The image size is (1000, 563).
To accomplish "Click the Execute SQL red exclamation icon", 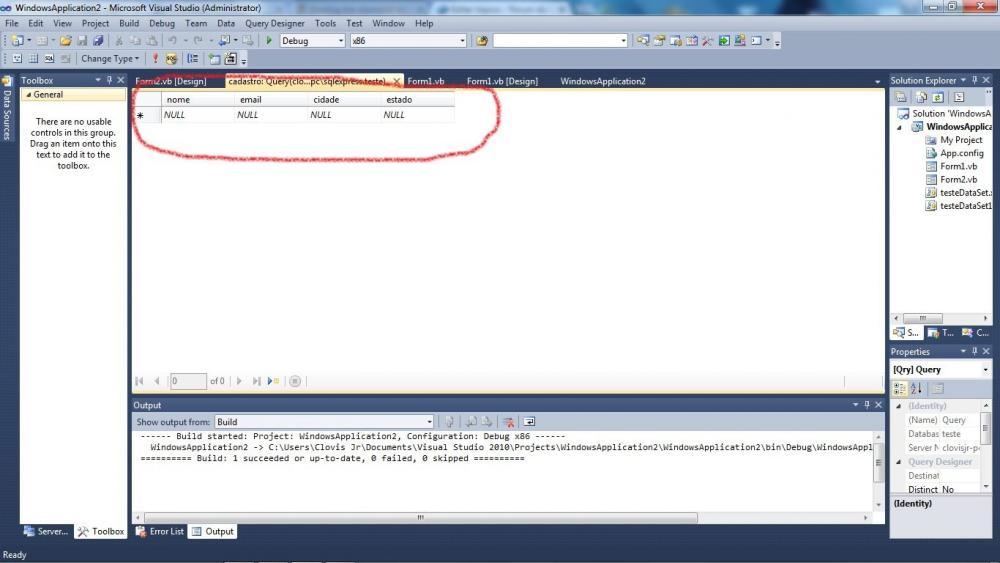I will point(155,59).
